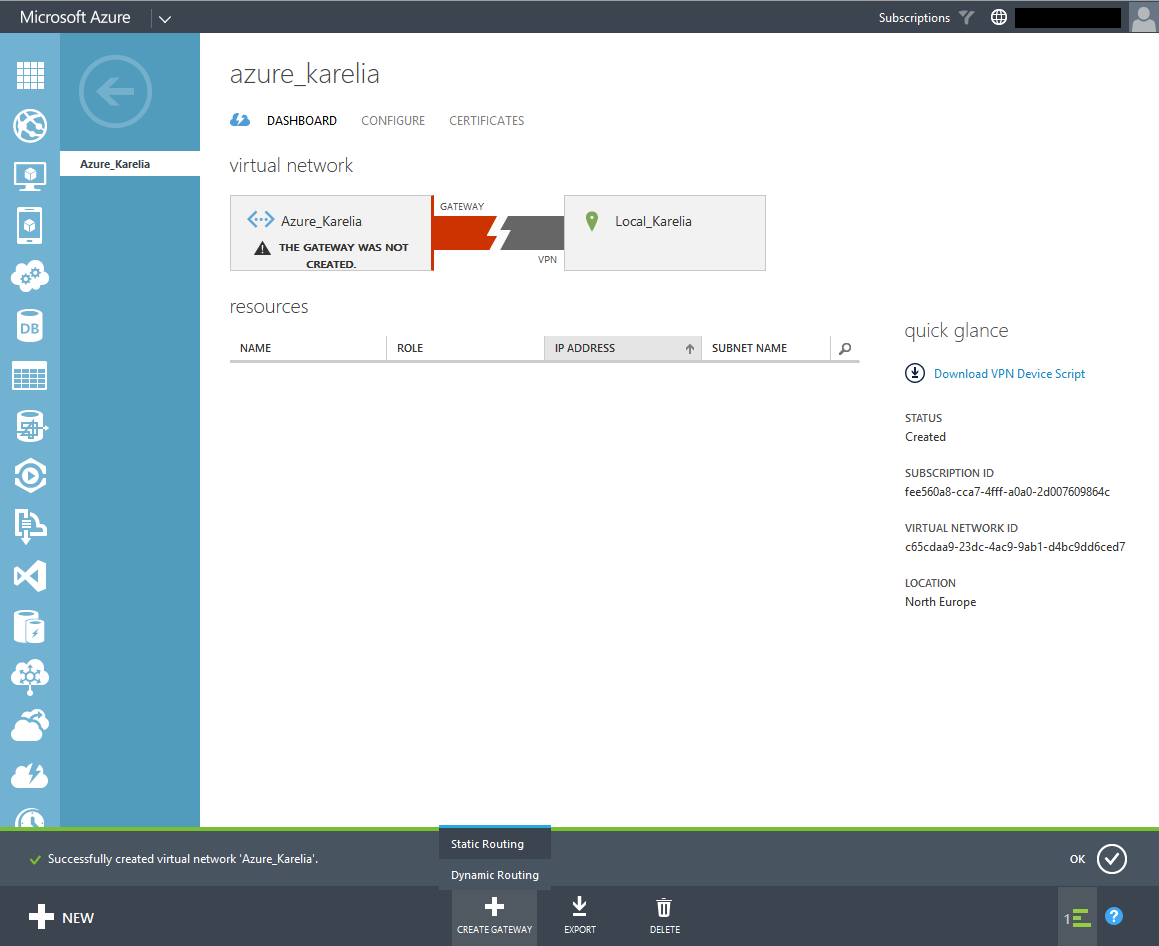Screen dimensions: 1159x946
Task: Sort by SUBNET NAME column header
Action: tap(766, 348)
